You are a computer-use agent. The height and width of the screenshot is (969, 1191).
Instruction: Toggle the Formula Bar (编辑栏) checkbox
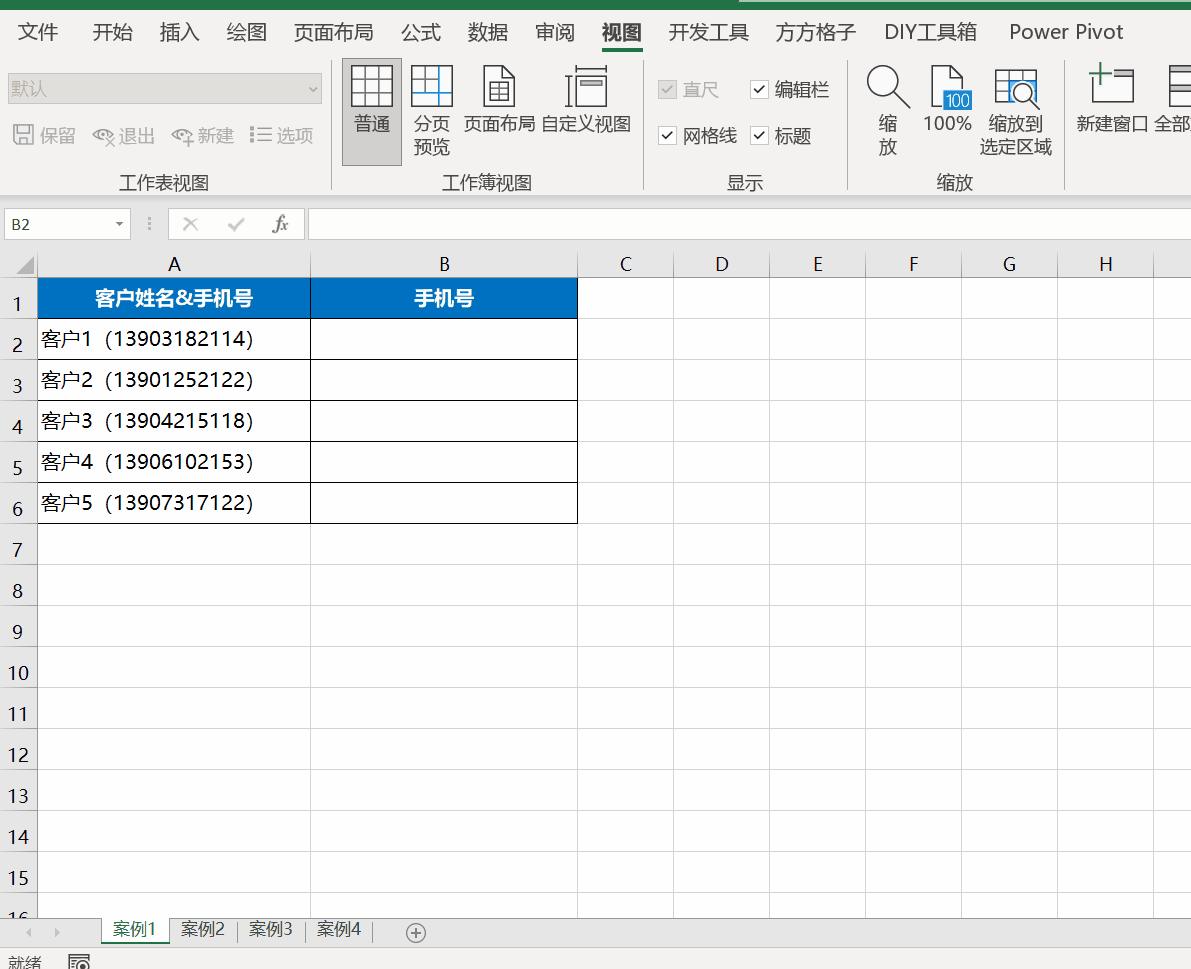[x=759, y=90]
